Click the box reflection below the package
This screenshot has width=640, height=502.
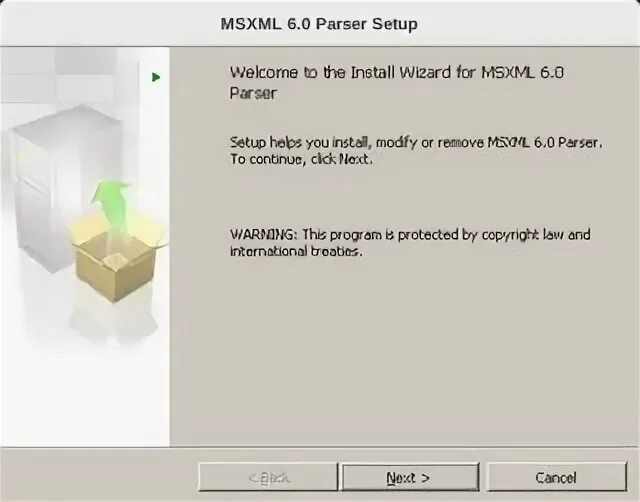pos(114,322)
